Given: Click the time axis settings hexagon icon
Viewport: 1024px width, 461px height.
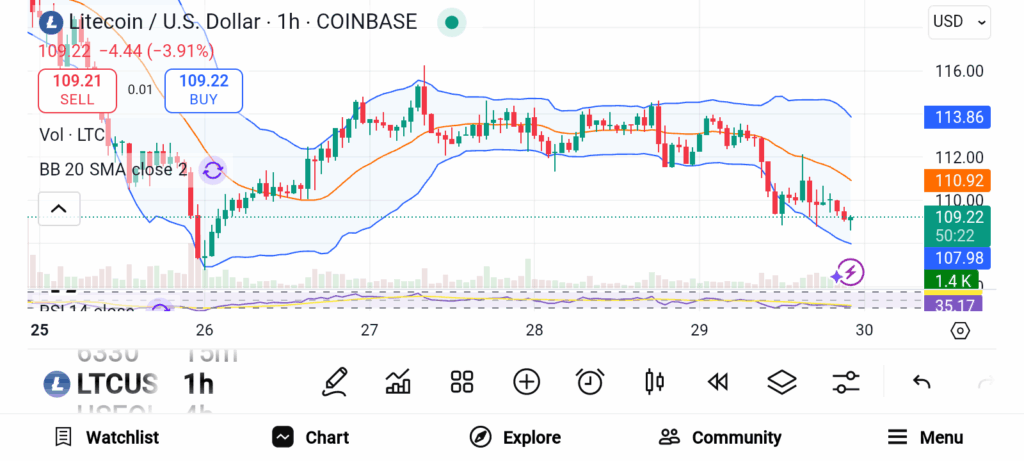Looking at the screenshot, I should 960,330.
